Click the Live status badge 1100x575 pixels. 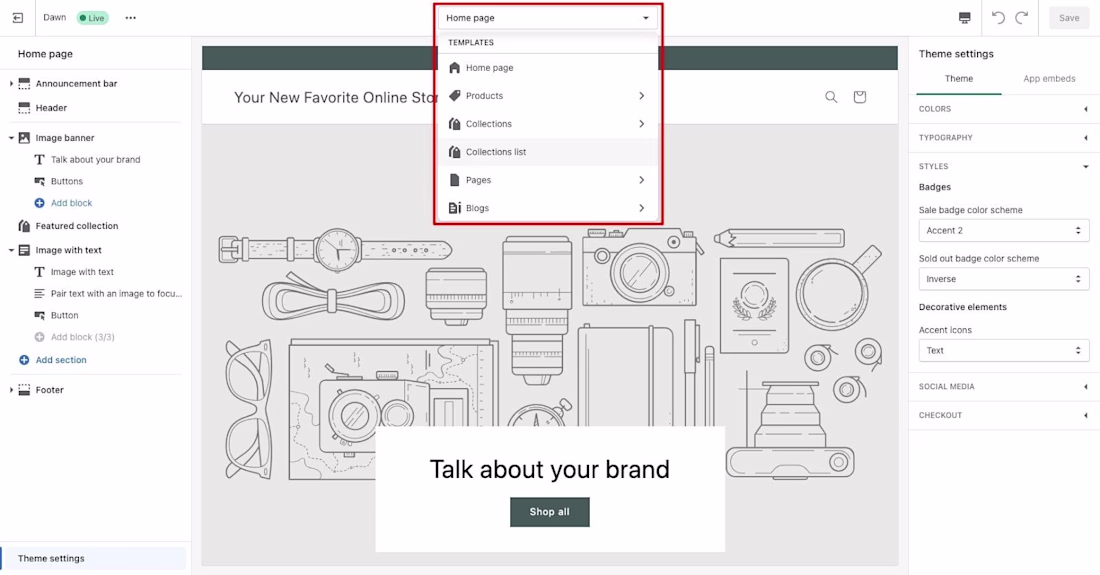tap(93, 18)
